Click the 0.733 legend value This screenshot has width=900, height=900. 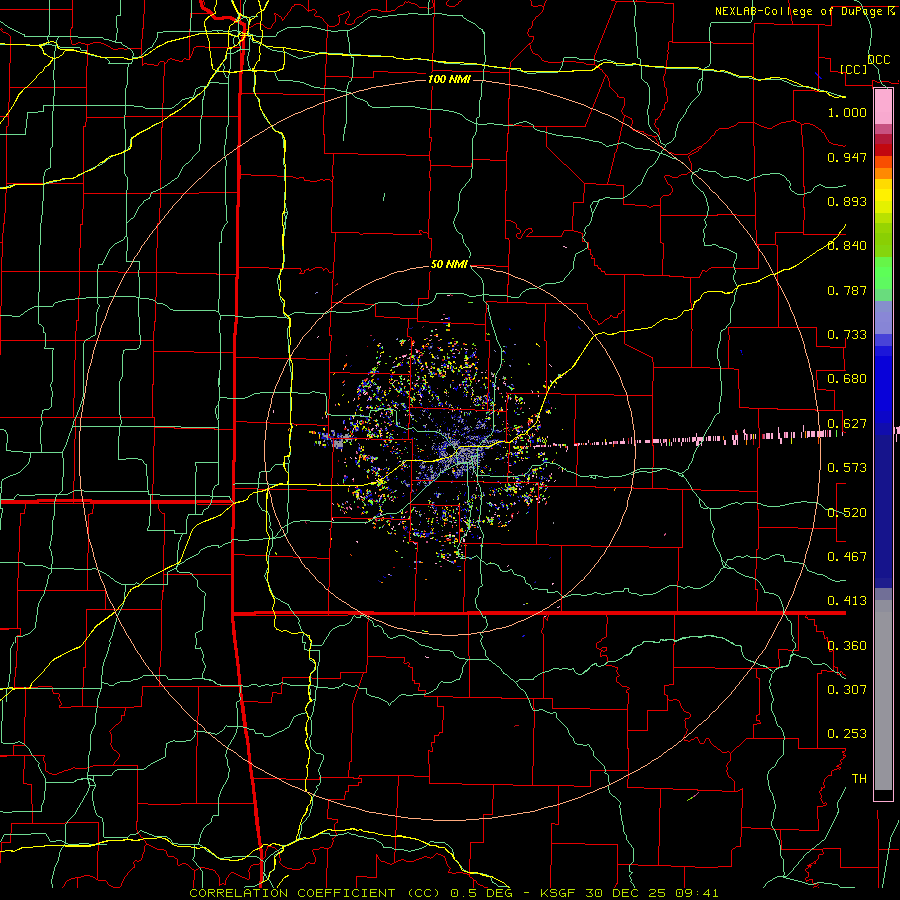click(847, 335)
